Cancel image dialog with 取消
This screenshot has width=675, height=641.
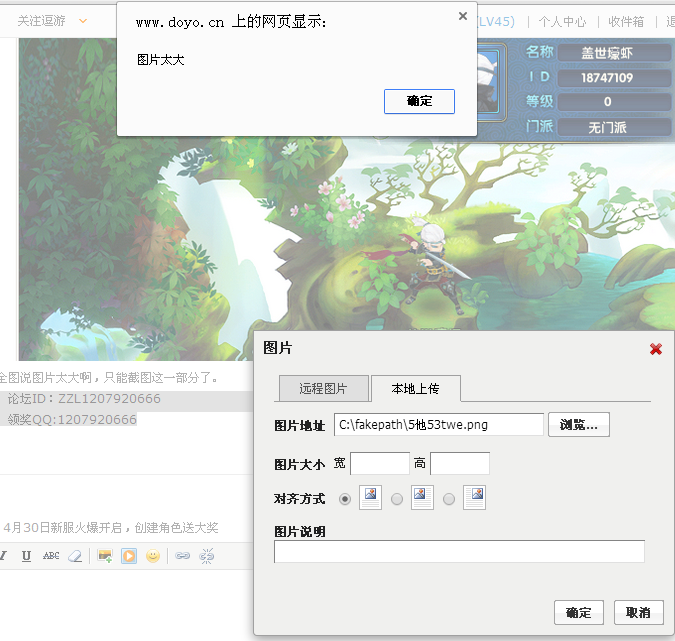click(638, 613)
